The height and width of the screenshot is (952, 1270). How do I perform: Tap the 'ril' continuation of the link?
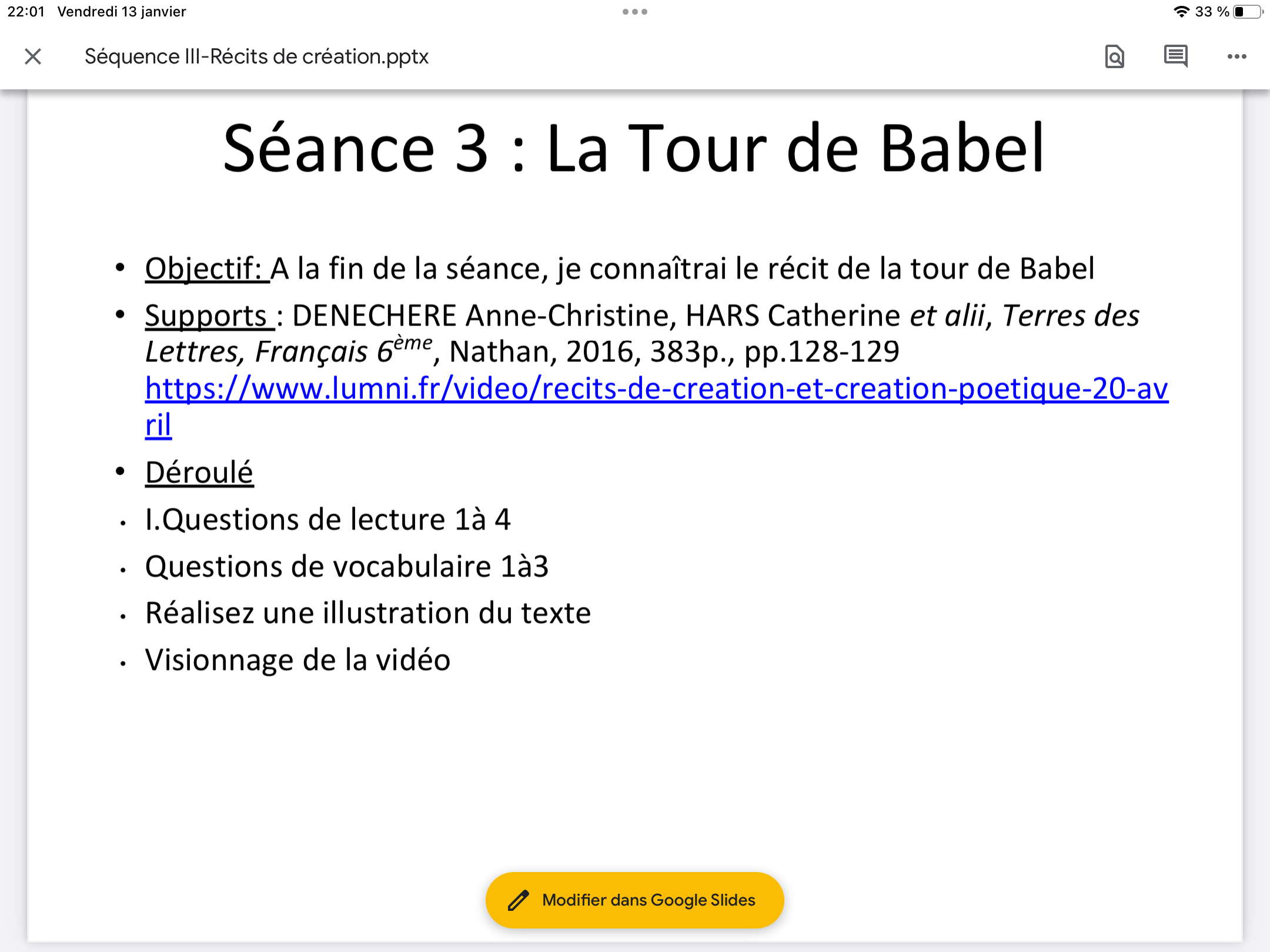coord(158,425)
